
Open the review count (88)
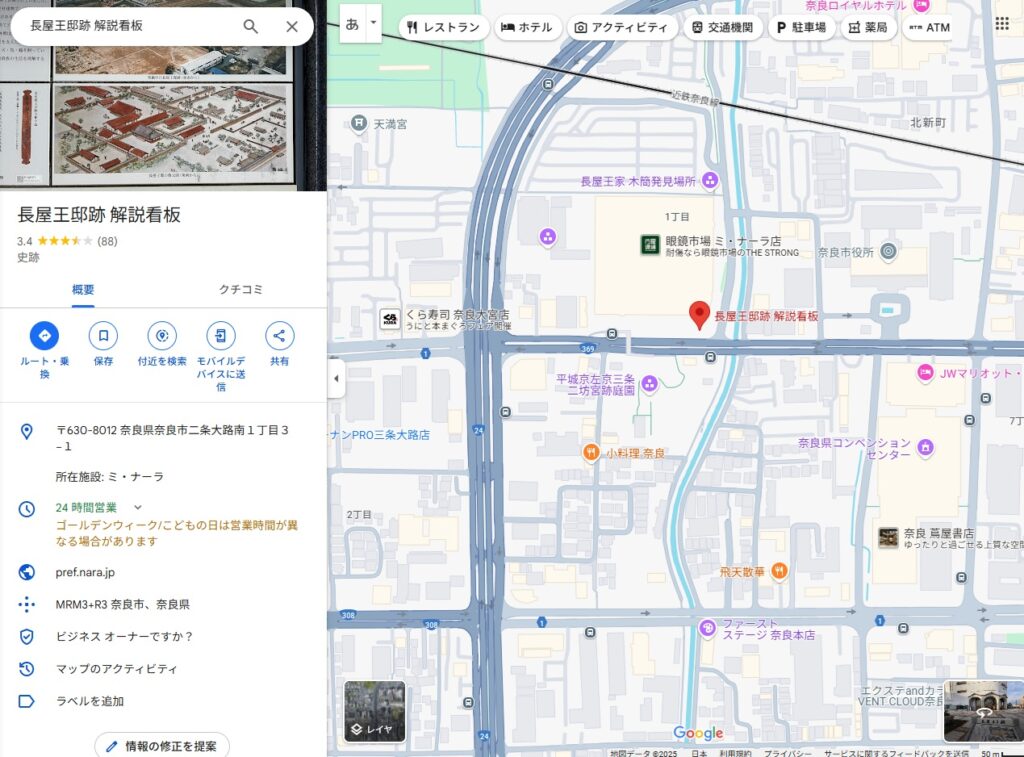click(x=107, y=241)
